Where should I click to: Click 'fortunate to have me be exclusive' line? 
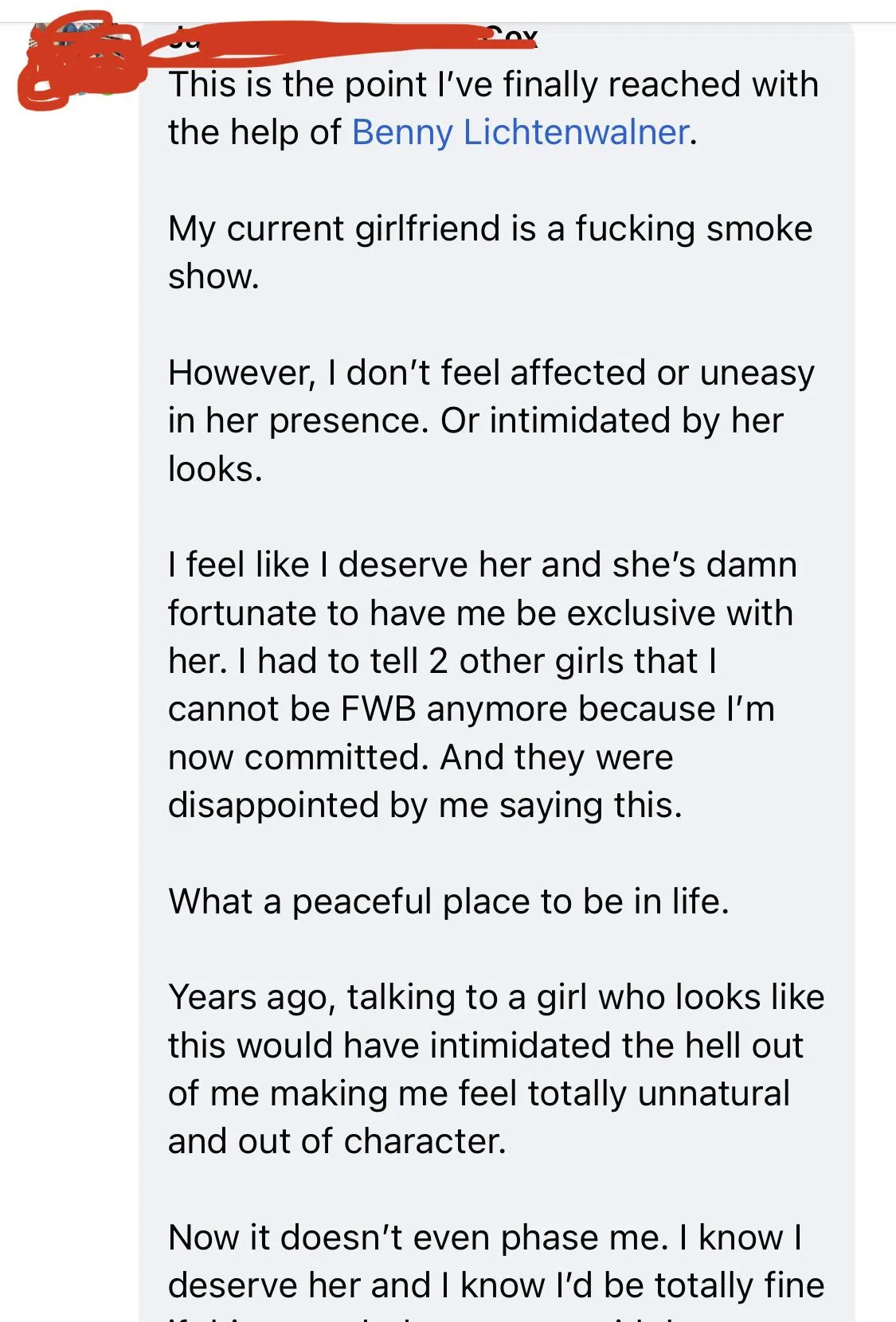pos(480,613)
